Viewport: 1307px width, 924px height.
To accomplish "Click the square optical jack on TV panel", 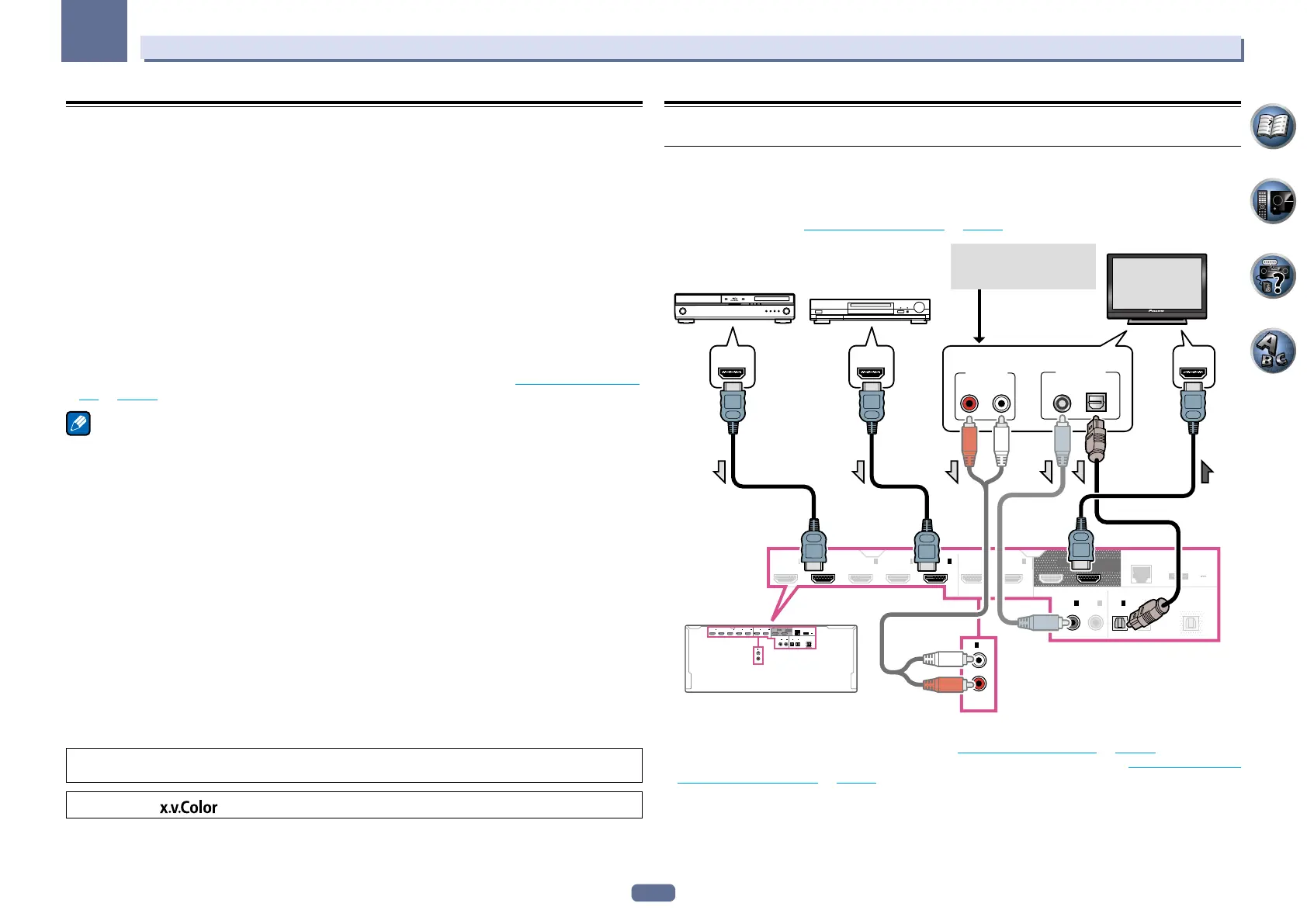I will click(1096, 402).
